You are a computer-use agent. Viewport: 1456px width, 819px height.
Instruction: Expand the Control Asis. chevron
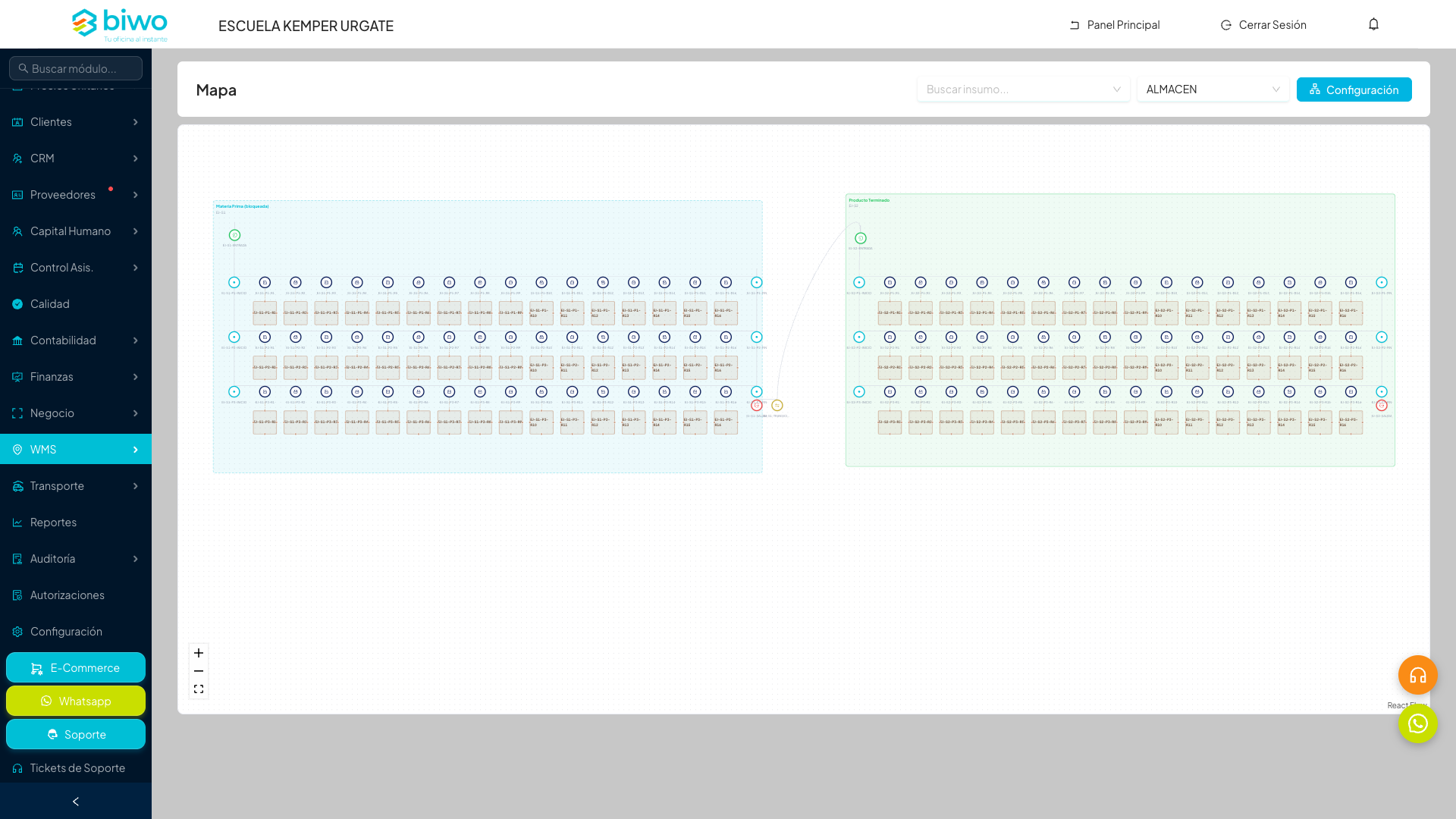[x=136, y=268]
